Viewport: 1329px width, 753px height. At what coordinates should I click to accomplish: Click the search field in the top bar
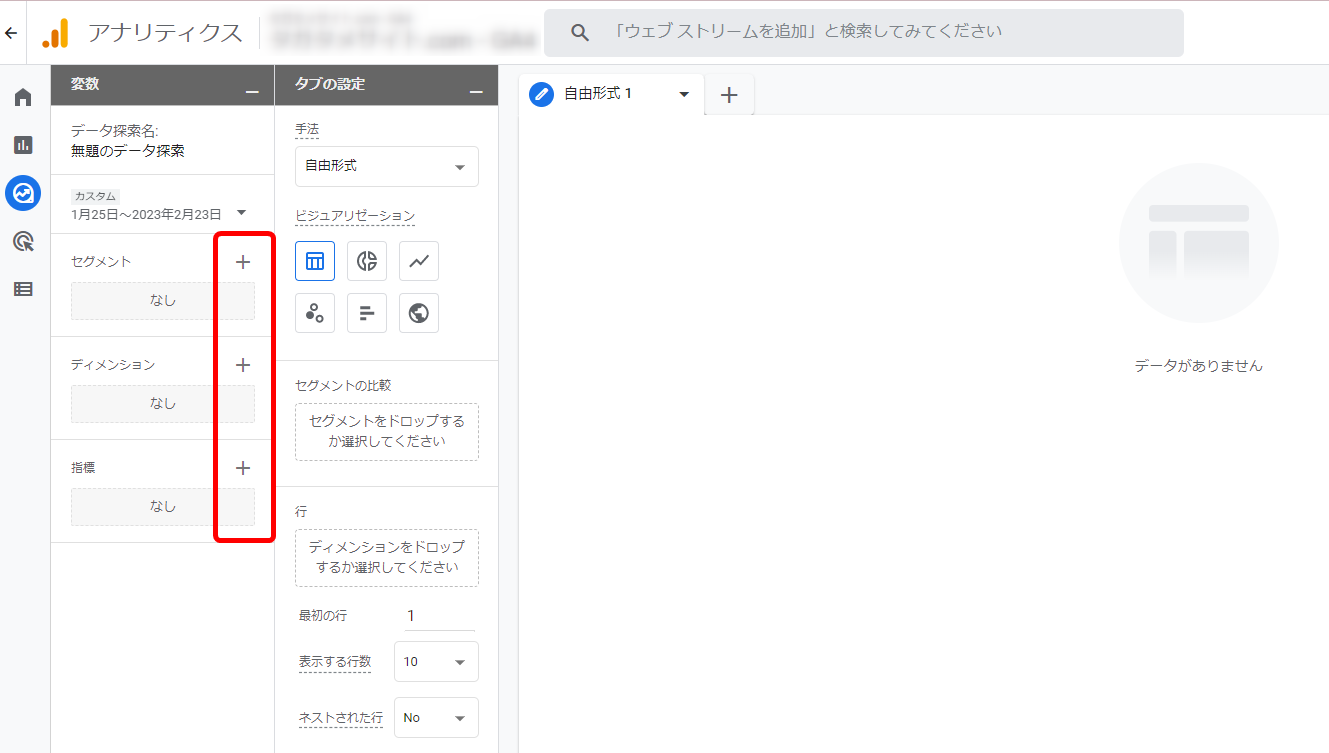click(864, 33)
